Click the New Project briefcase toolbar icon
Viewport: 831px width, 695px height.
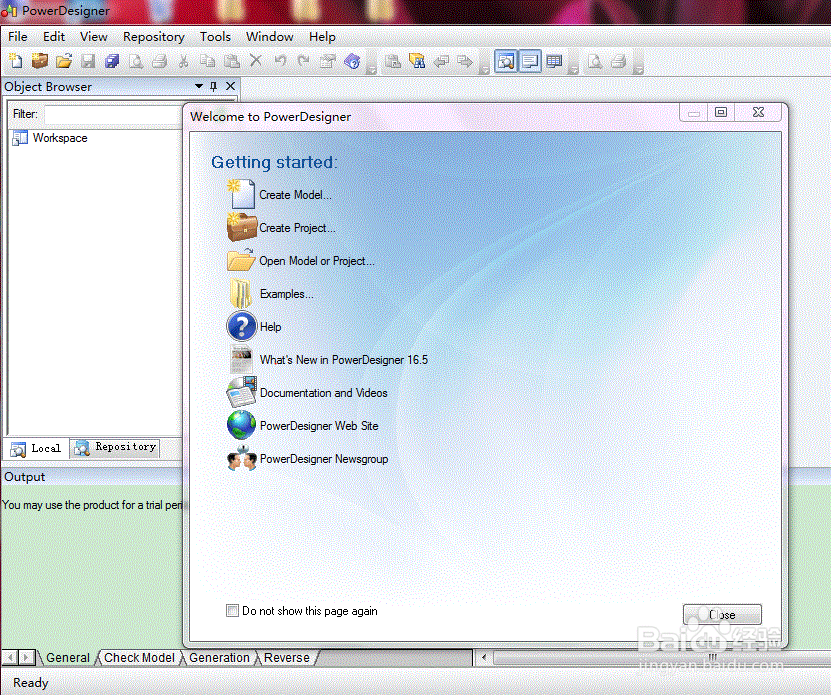point(40,61)
